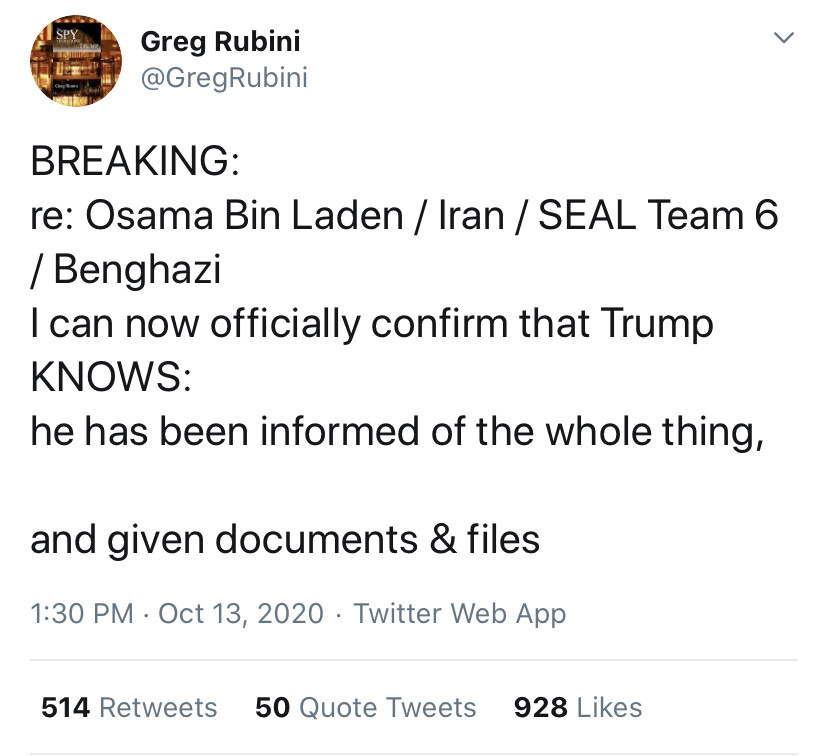Show the 928 Likes list
The image size is (828, 756).
(x=577, y=707)
